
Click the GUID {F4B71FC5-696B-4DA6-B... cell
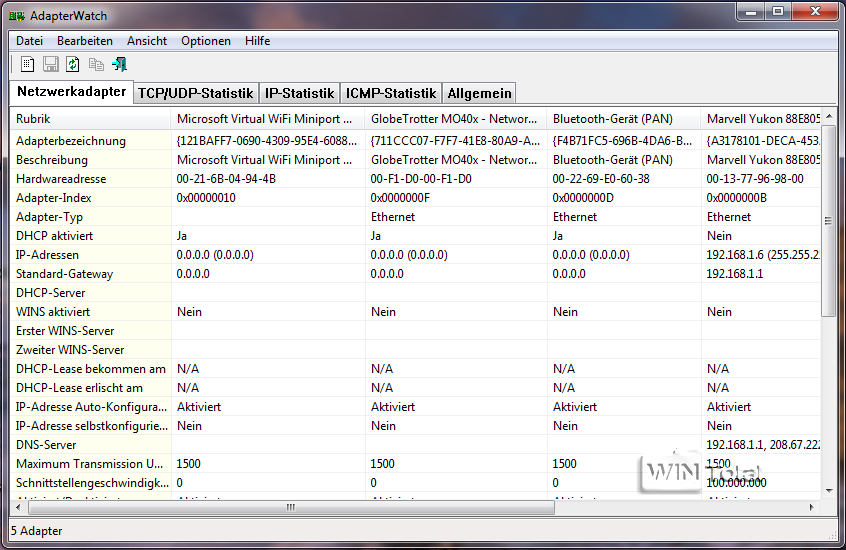point(622,141)
